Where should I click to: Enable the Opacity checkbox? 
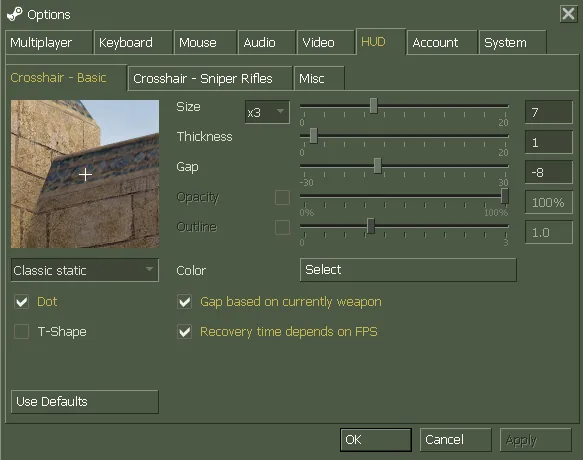pos(283,197)
